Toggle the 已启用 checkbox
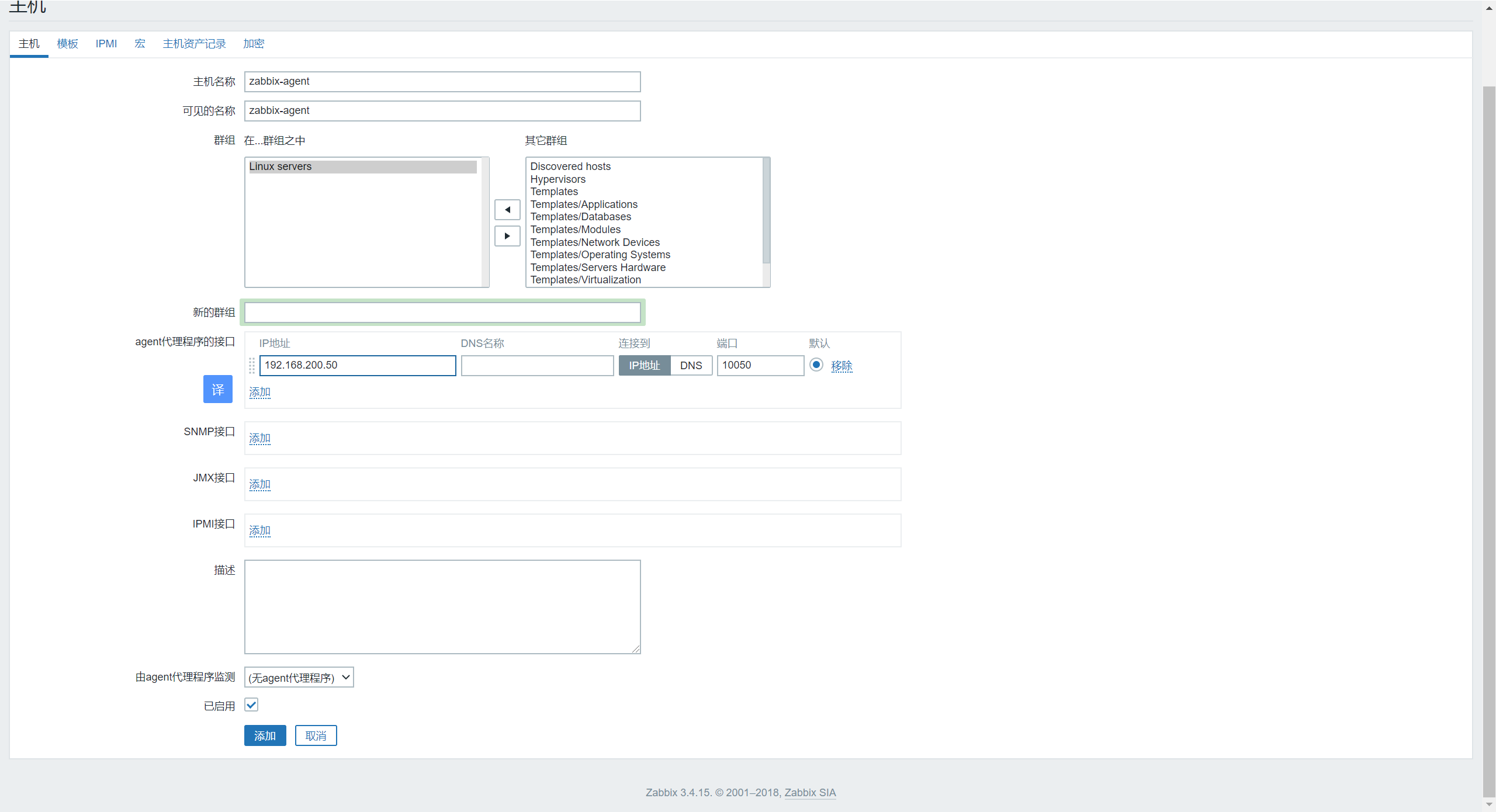The width and height of the screenshot is (1496, 812). (251, 705)
